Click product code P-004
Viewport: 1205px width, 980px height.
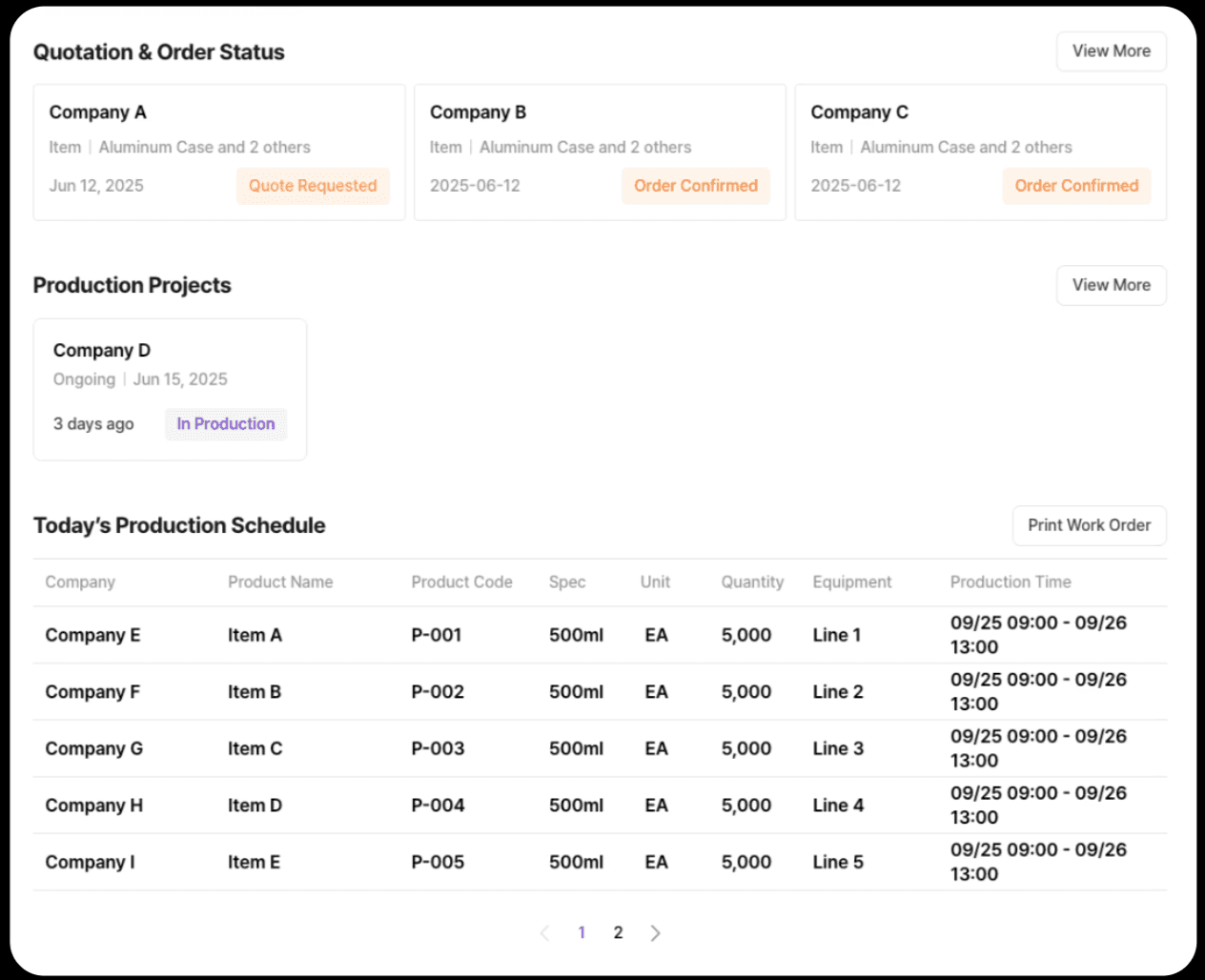438,806
